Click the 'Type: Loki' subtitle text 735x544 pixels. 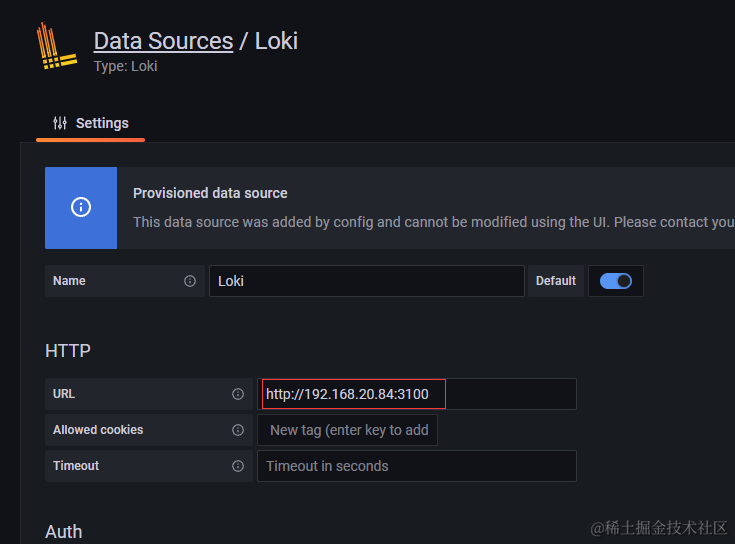click(125, 66)
